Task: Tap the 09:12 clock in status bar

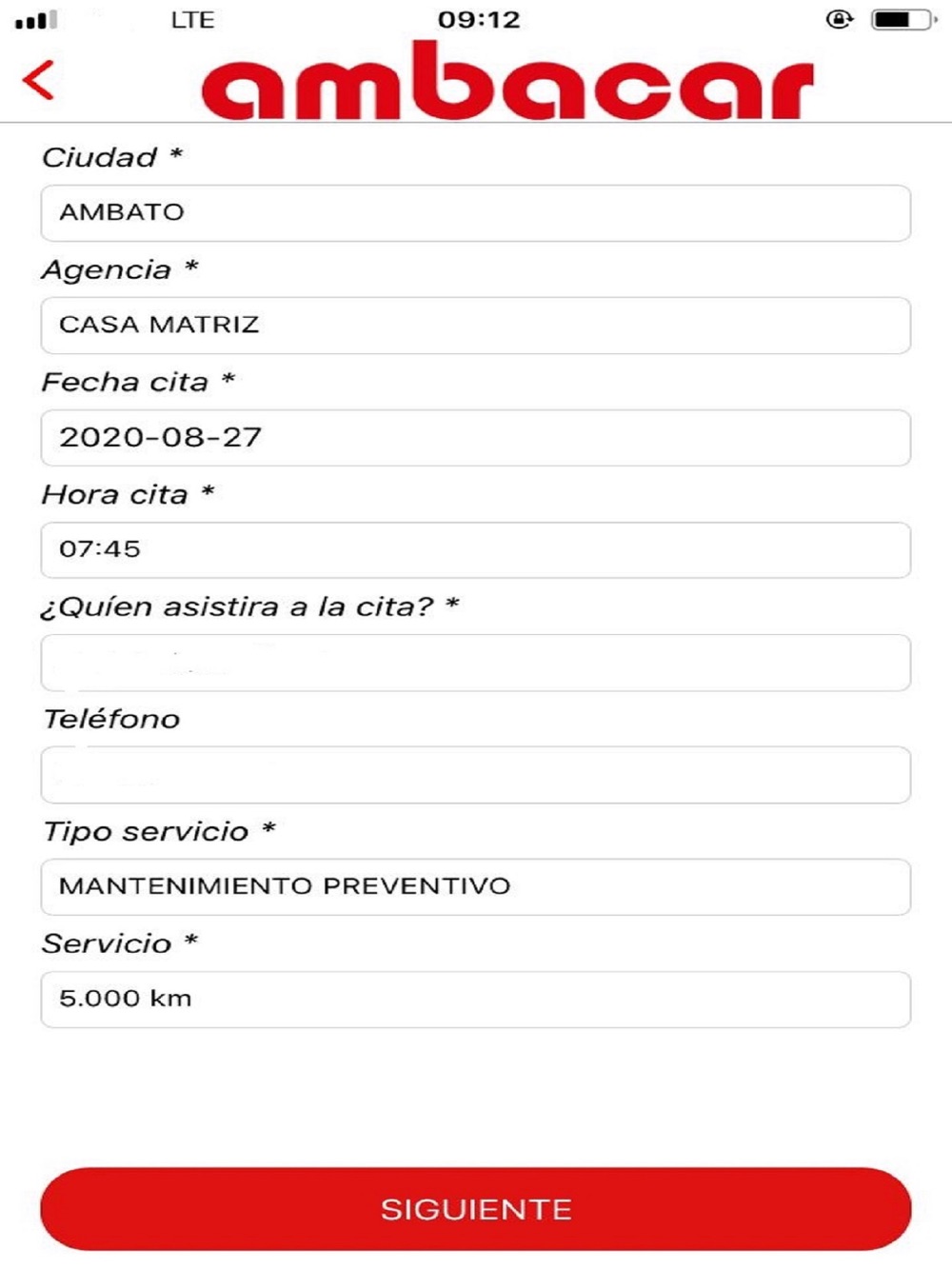Action: (x=479, y=20)
